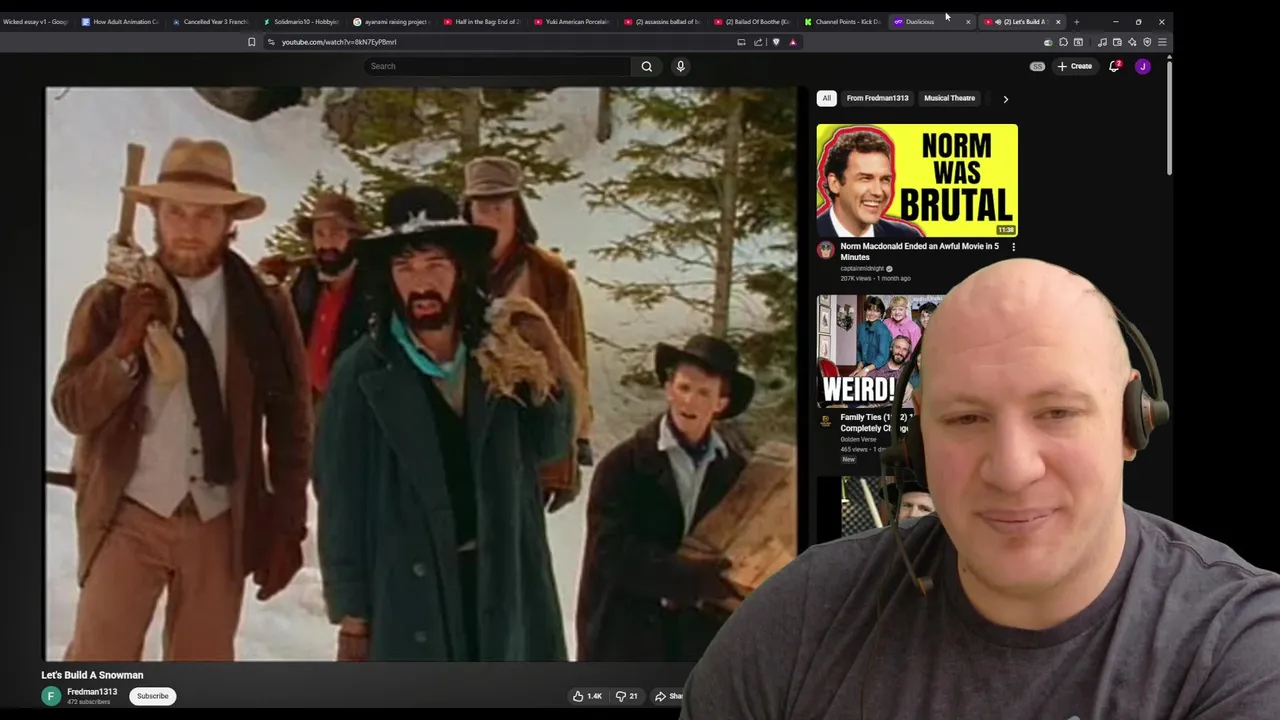Open the account avatar 'J' menu
1280x720 pixels.
pyautogui.click(x=1143, y=66)
